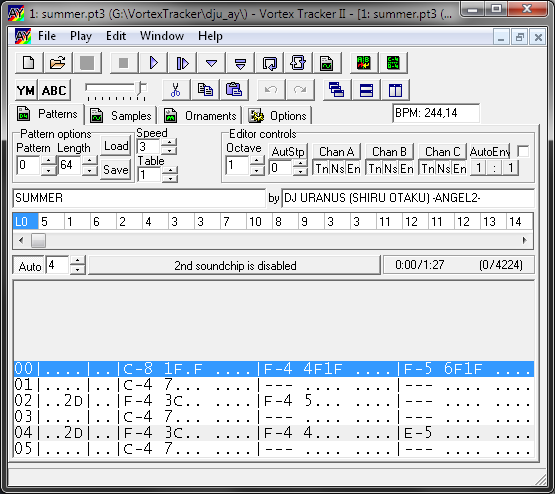Open a file using the folder icon
Image resolution: width=555 pixels, height=494 pixels.
click(x=58, y=63)
